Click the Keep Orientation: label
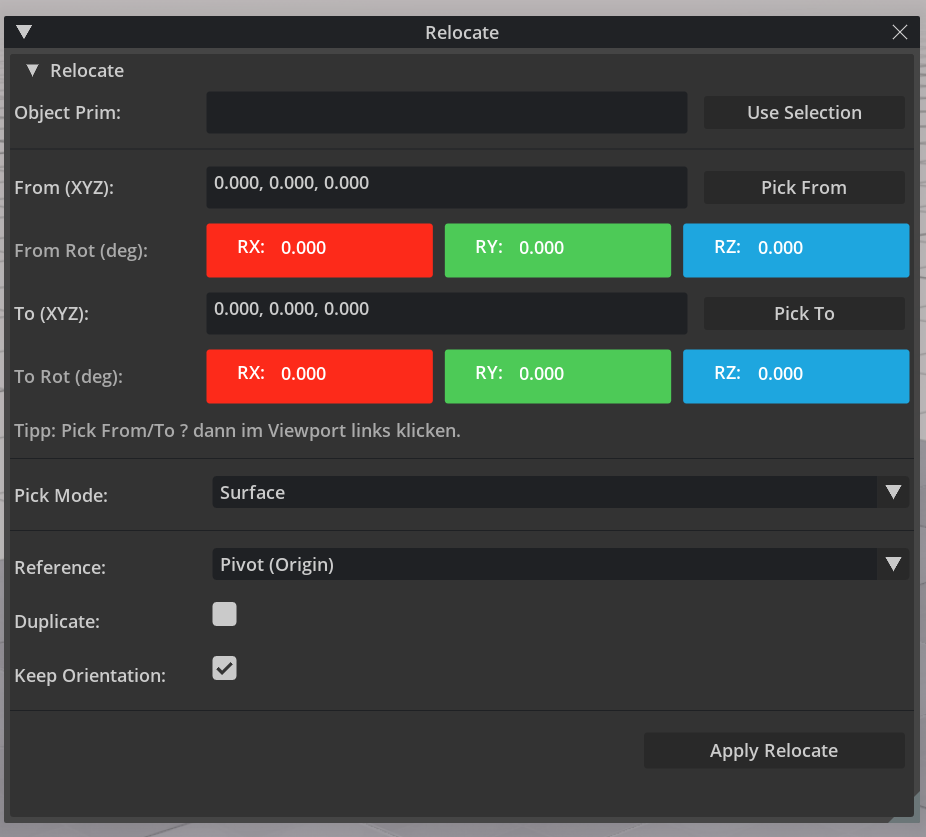926x837 pixels. tap(90, 675)
